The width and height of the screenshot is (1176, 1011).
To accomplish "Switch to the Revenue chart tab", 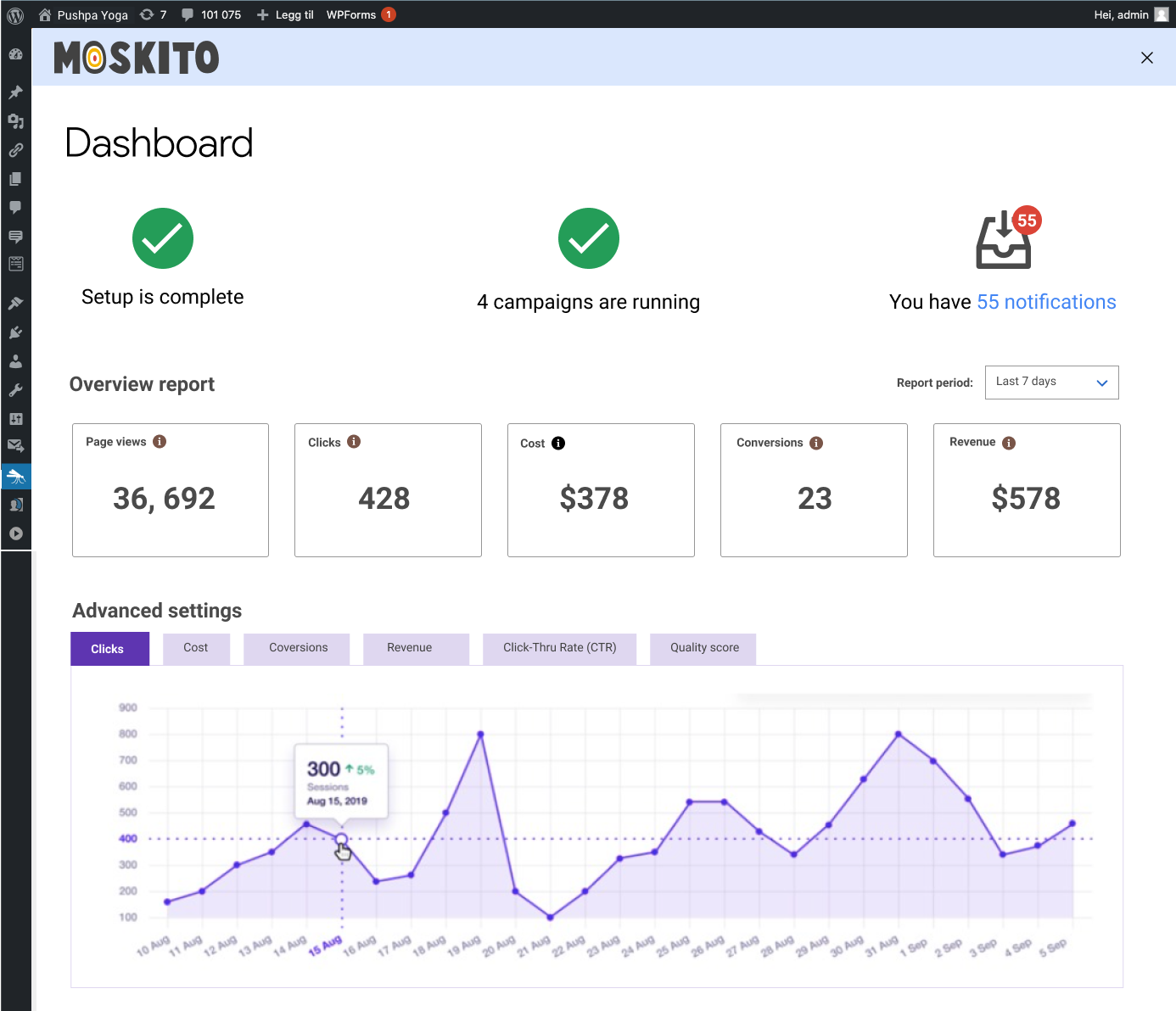I will (x=416, y=649).
